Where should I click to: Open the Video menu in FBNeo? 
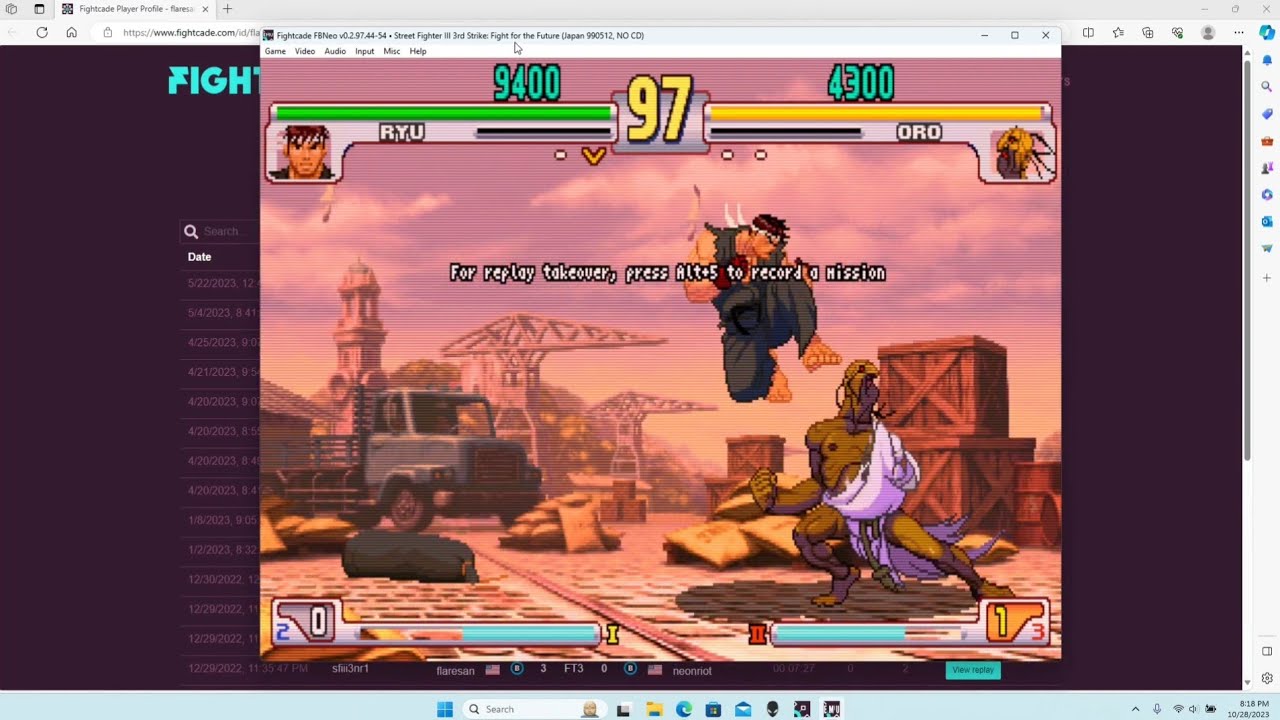pyautogui.click(x=305, y=51)
